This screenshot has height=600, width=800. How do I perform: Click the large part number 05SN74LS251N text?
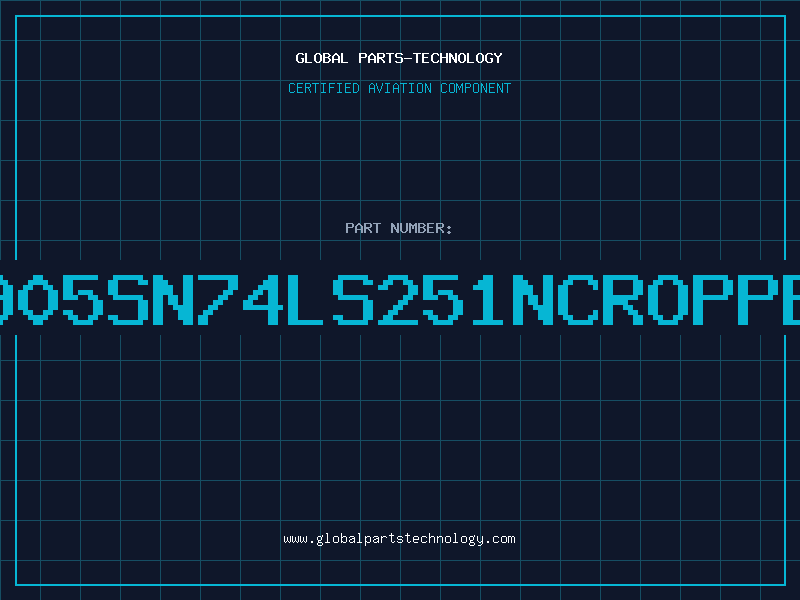(400, 299)
